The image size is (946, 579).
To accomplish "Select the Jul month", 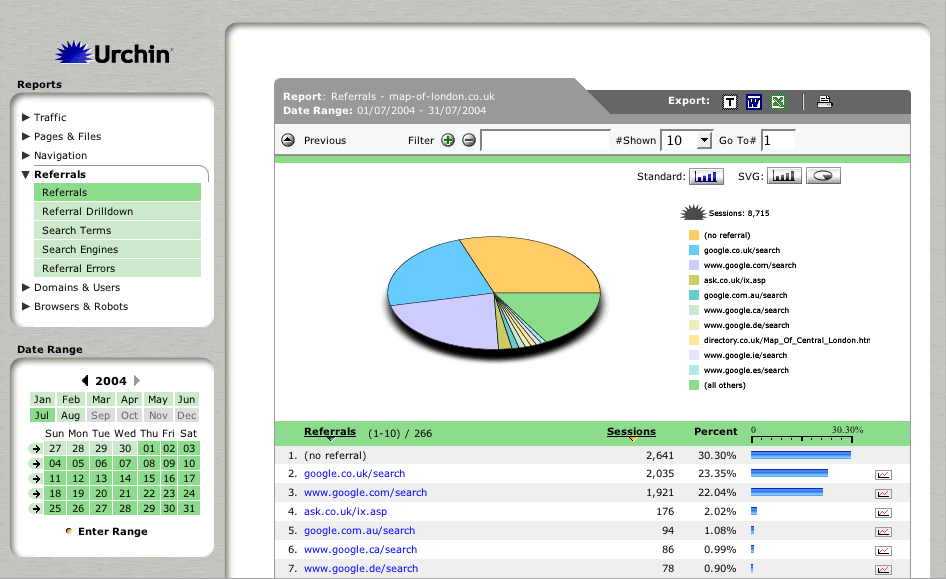I will [x=42, y=415].
